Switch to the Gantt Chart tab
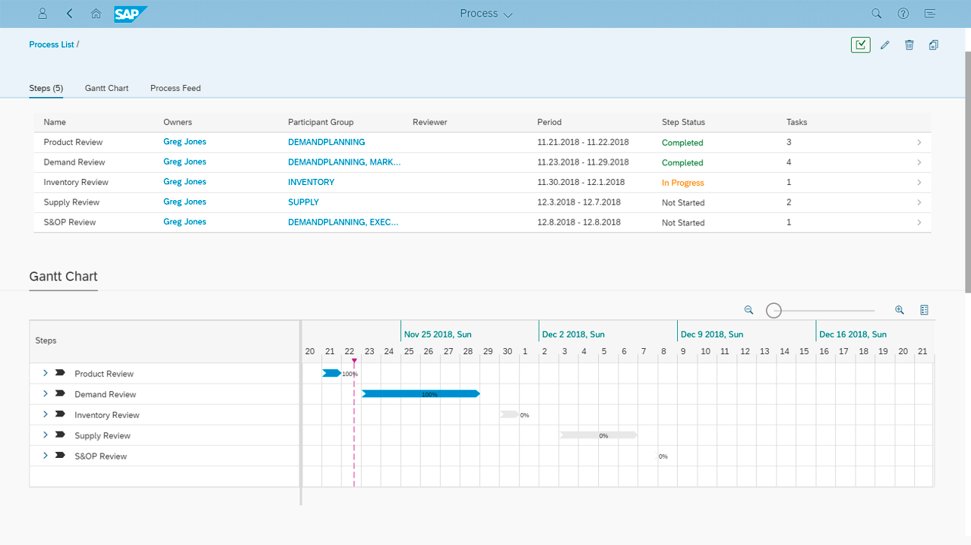The height and width of the screenshot is (545, 971). point(107,88)
